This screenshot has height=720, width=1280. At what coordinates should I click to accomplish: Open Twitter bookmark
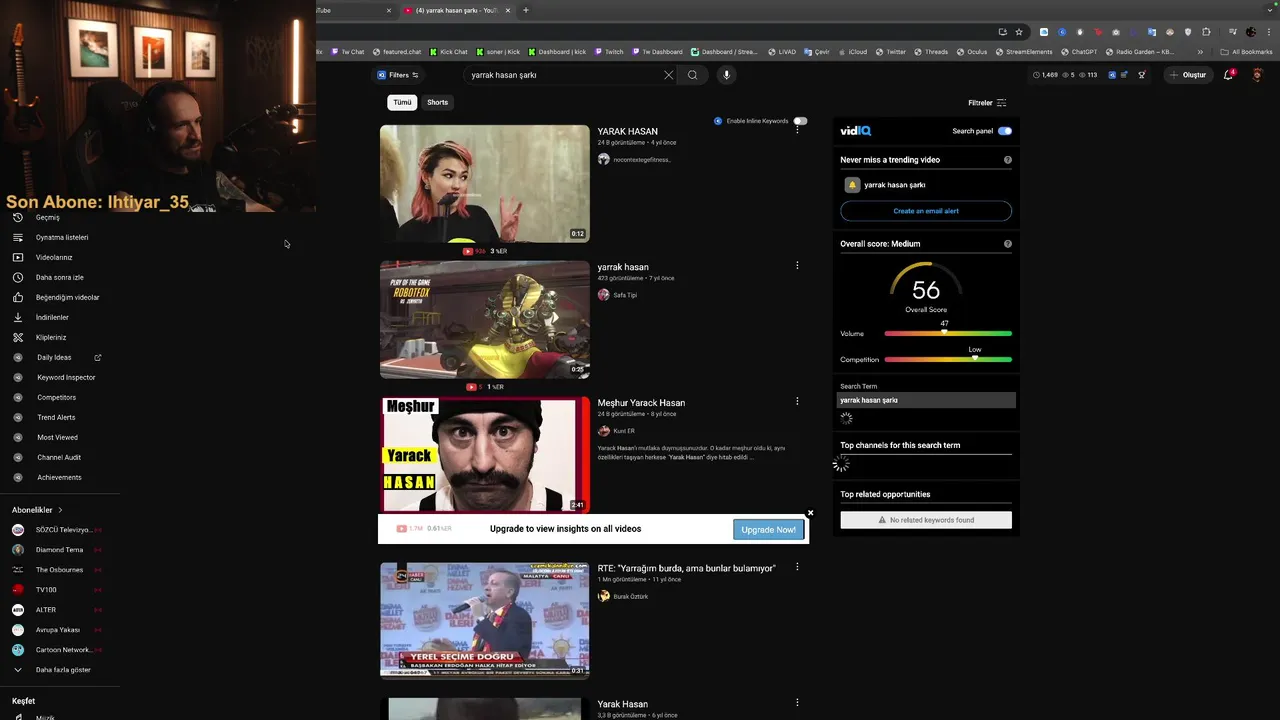[890, 52]
